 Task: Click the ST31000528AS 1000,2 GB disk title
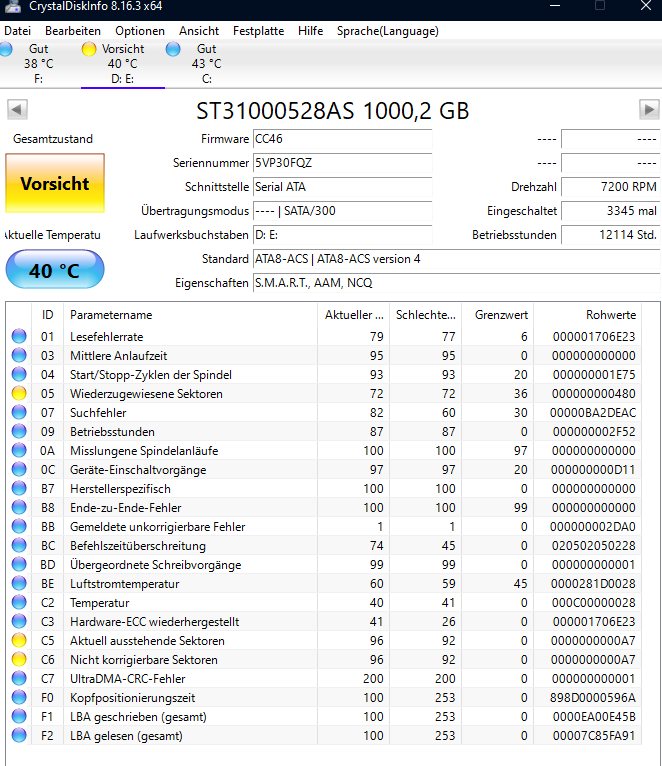(333, 110)
